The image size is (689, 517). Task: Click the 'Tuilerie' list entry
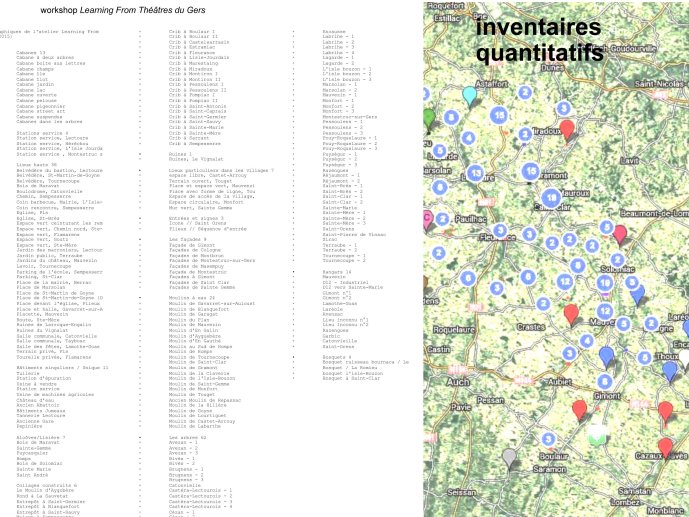(28, 373)
